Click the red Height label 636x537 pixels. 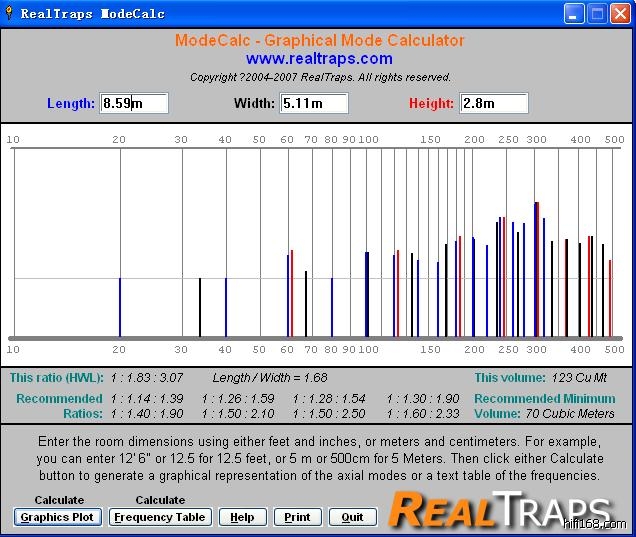[431, 103]
